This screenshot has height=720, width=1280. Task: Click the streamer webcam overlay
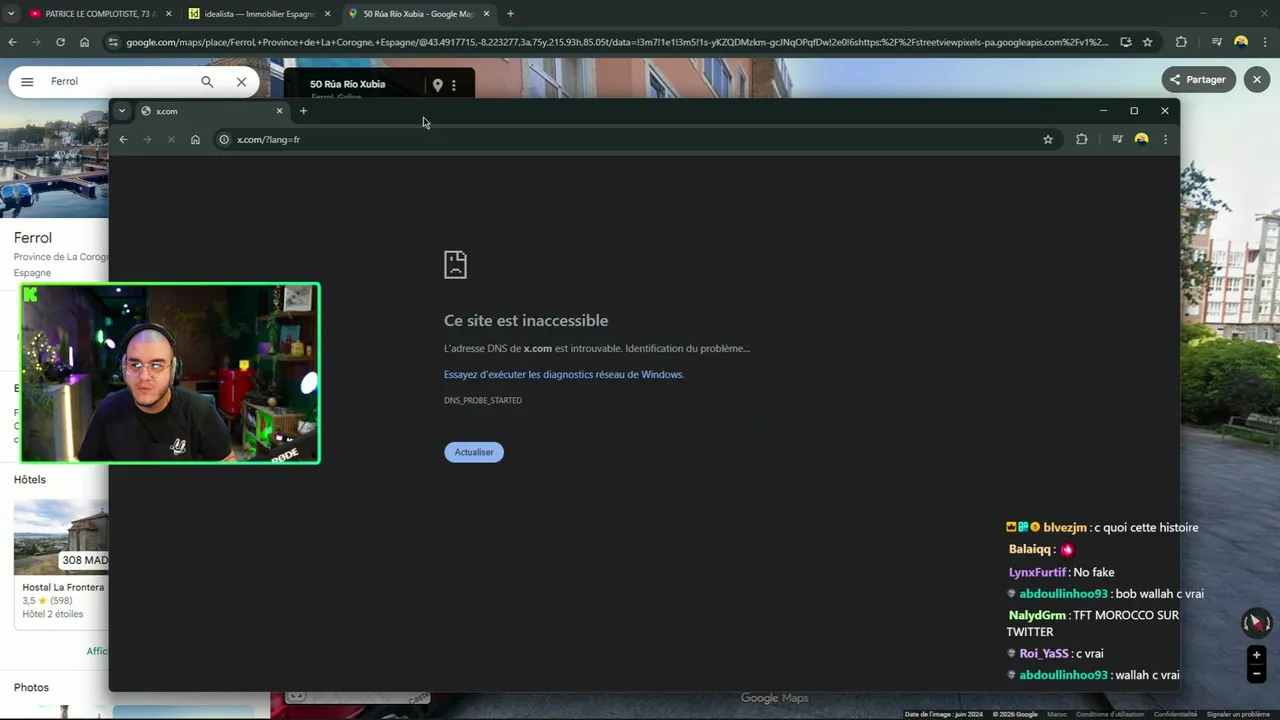click(x=170, y=373)
